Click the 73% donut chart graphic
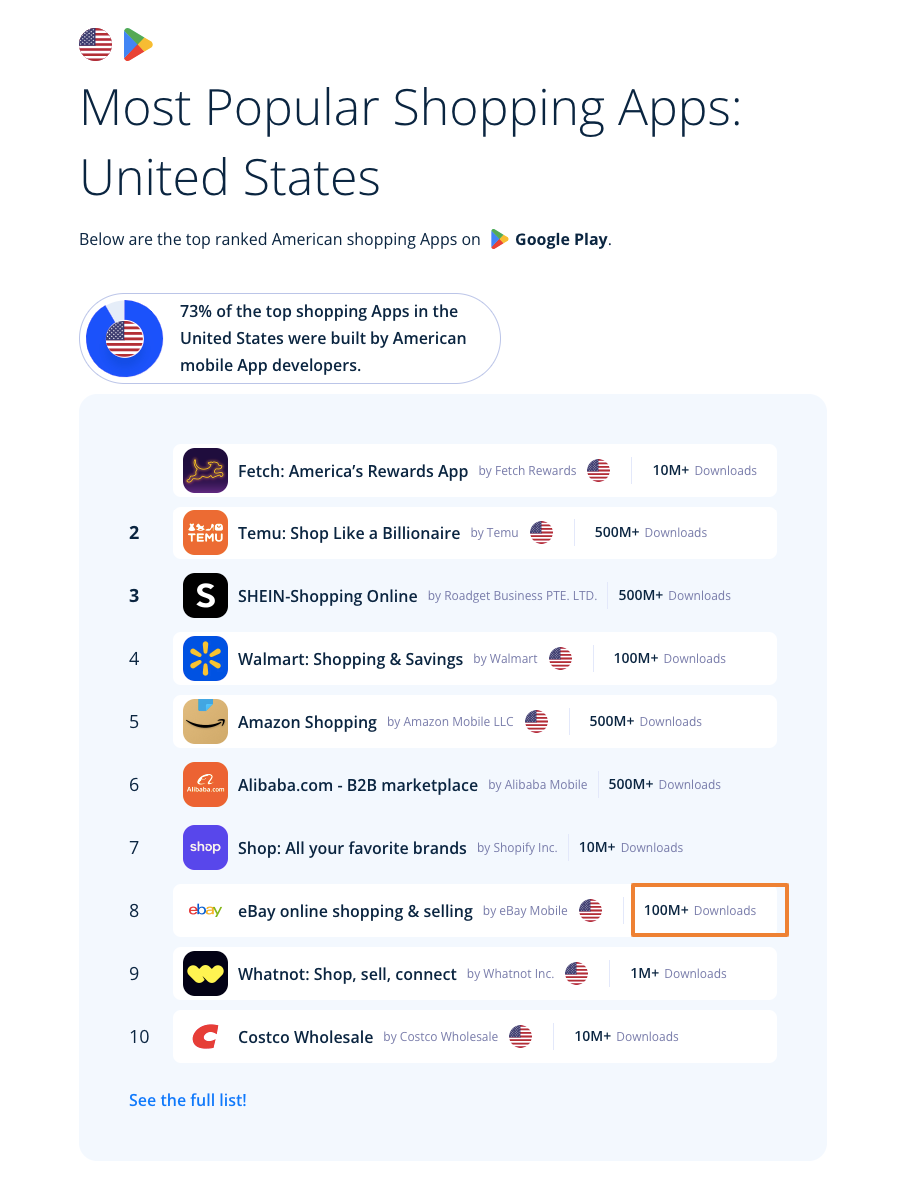This screenshot has height=1183, width=908. tap(125, 338)
